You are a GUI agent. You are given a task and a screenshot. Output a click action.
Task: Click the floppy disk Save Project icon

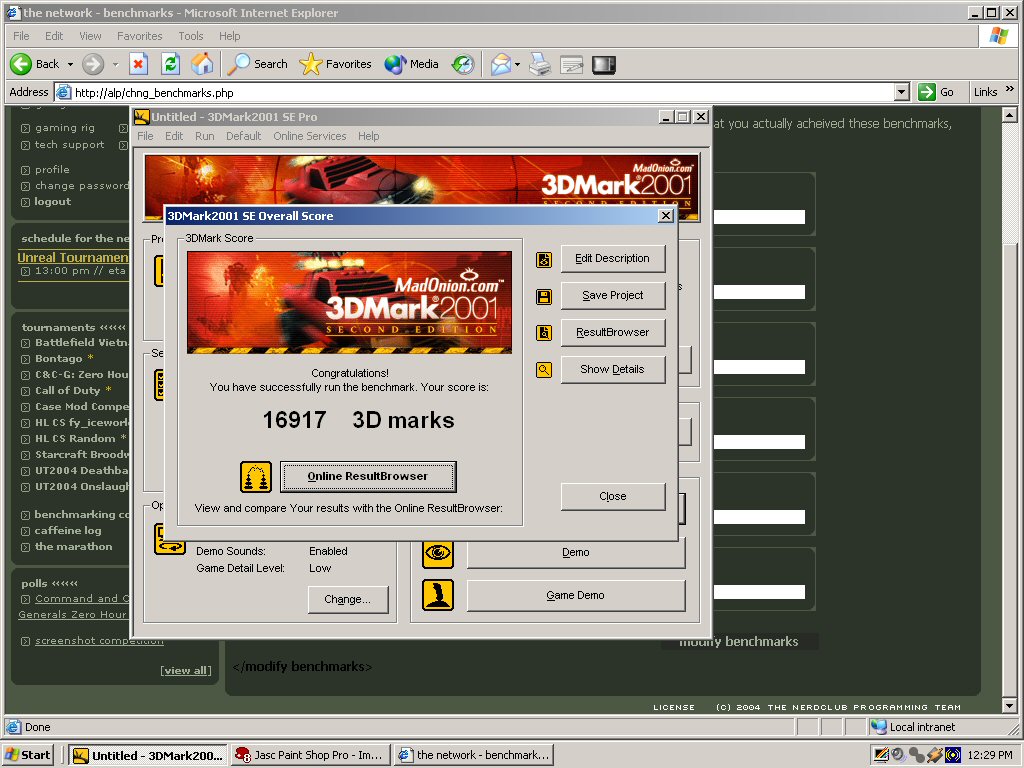click(x=544, y=297)
